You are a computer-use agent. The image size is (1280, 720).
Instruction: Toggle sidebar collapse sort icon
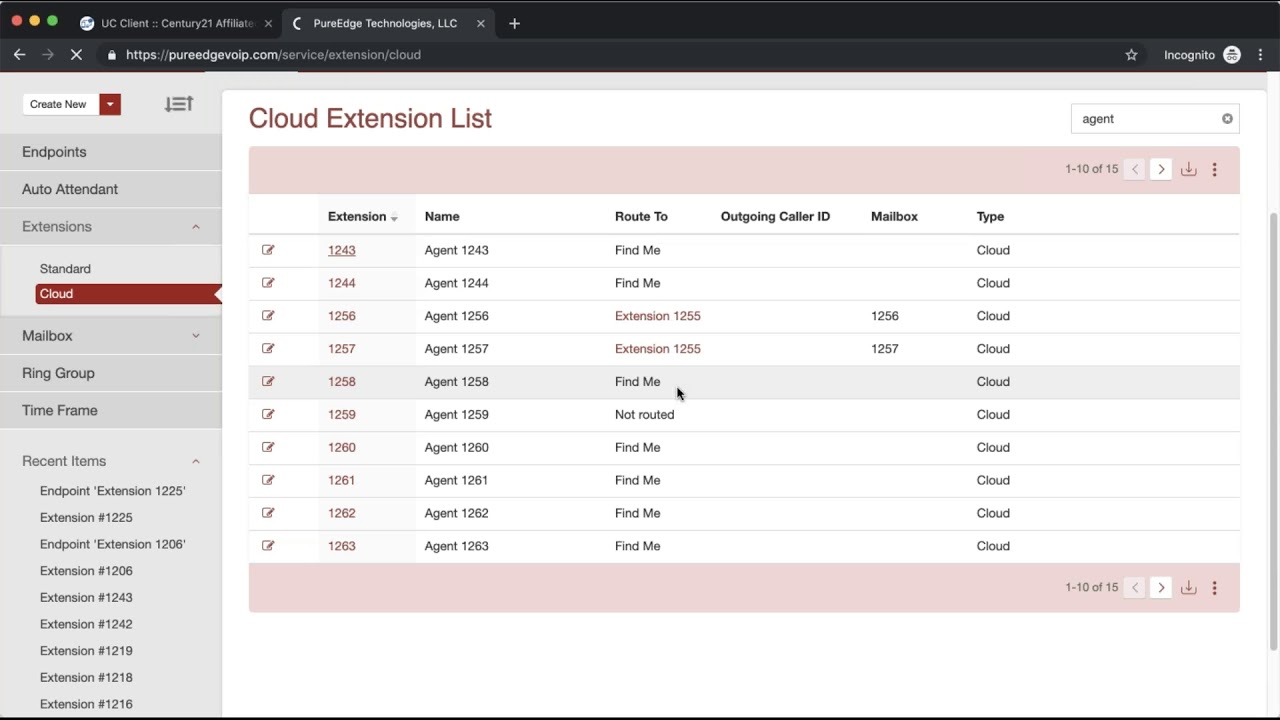(179, 104)
